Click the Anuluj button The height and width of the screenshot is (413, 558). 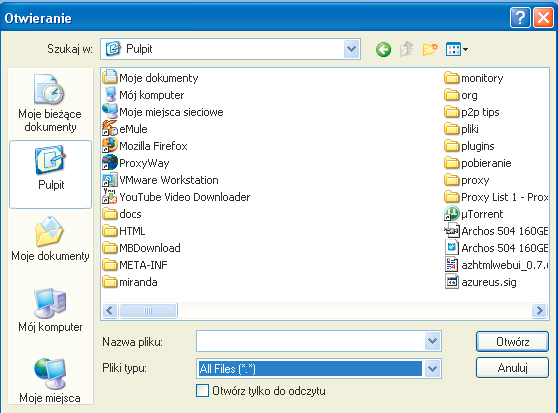tap(512, 367)
